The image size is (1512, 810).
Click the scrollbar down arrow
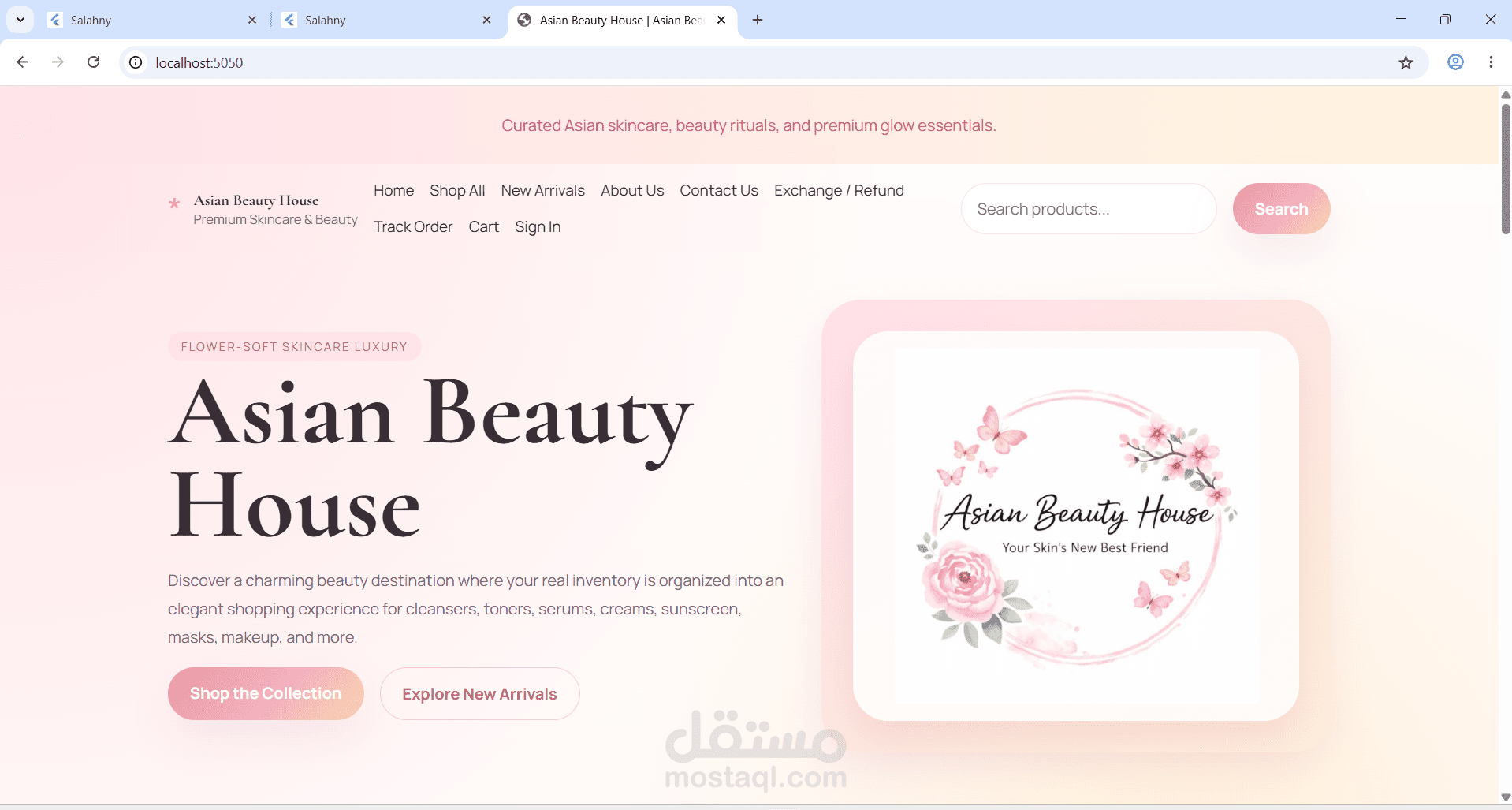[1506, 797]
